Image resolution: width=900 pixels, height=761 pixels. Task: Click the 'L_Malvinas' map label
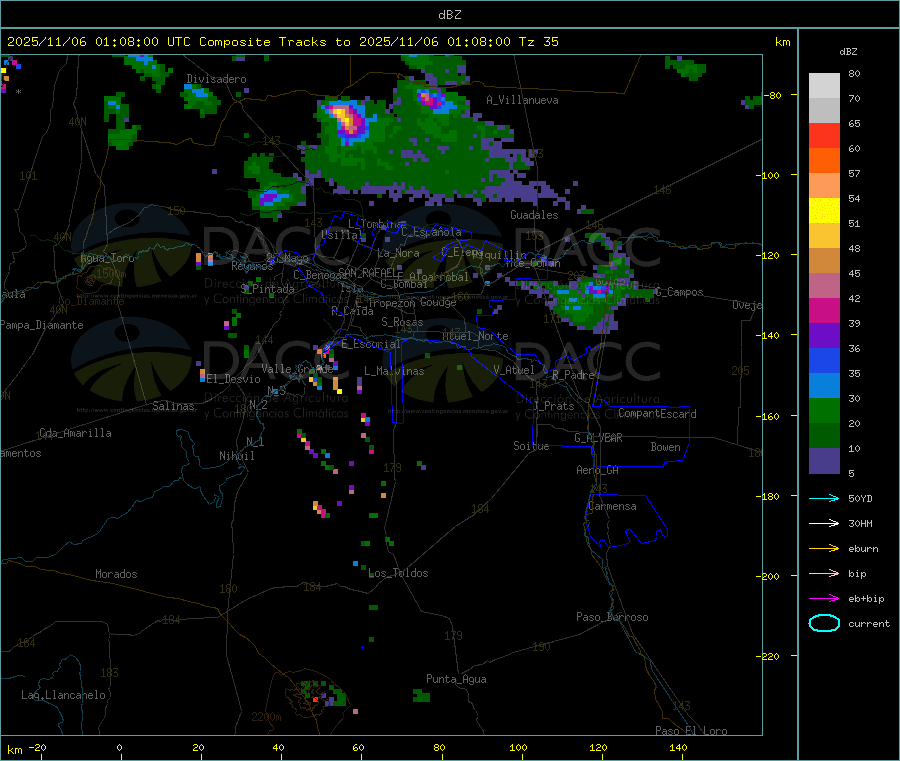(x=394, y=371)
